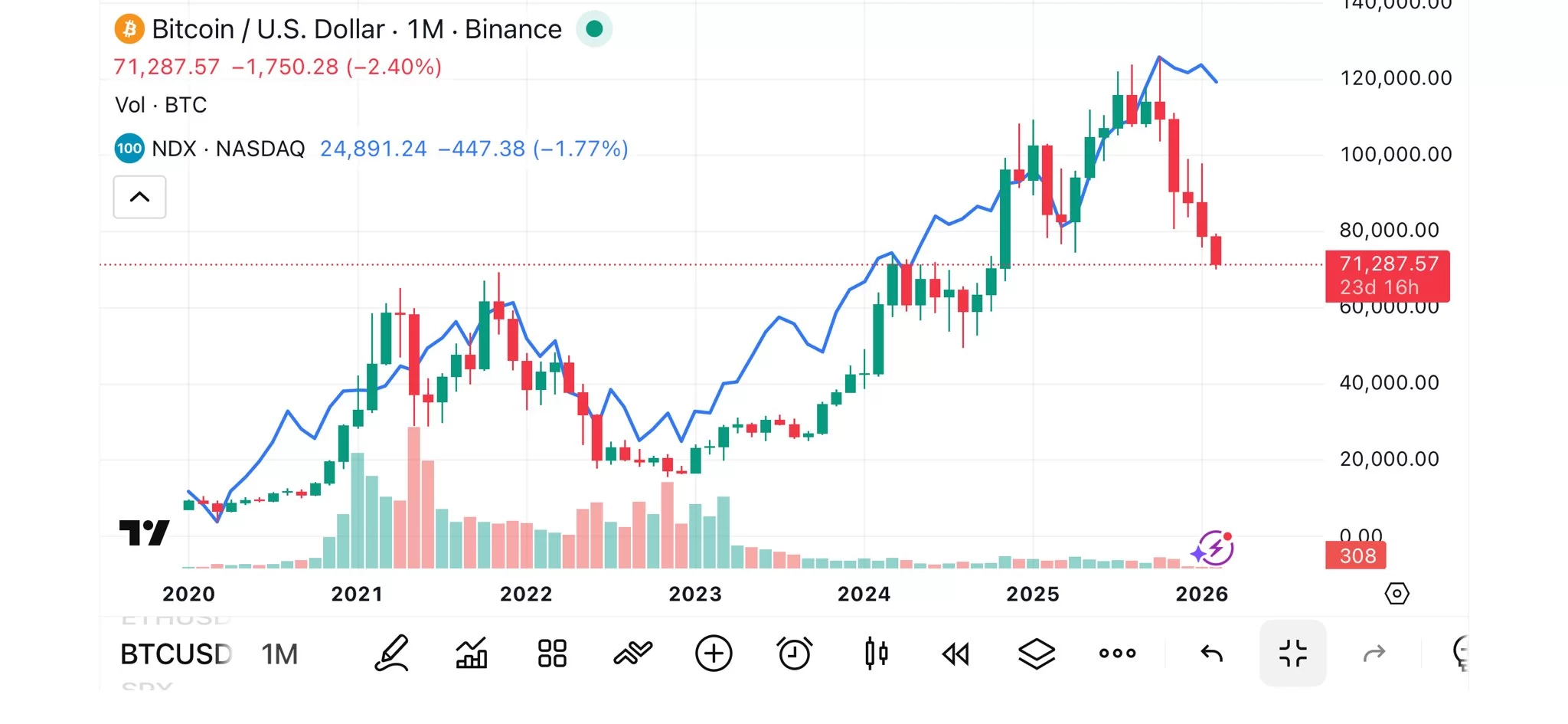Collapse the indicator legend chevron
The image size is (1568, 724).
(139, 197)
